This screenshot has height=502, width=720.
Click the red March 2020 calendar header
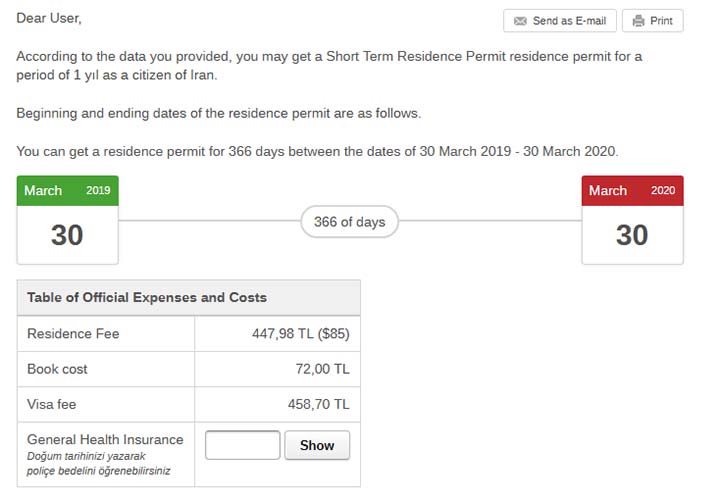pyautogui.click(x=632, y=191)
